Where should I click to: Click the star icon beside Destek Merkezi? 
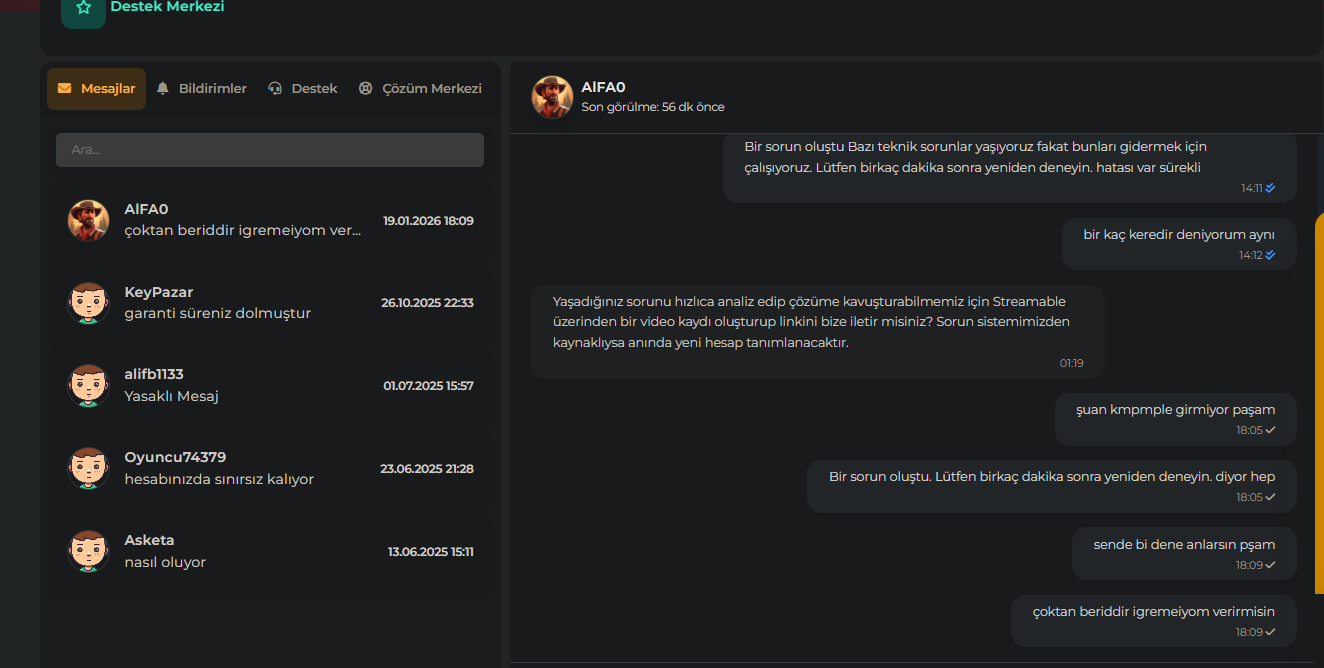83,8
